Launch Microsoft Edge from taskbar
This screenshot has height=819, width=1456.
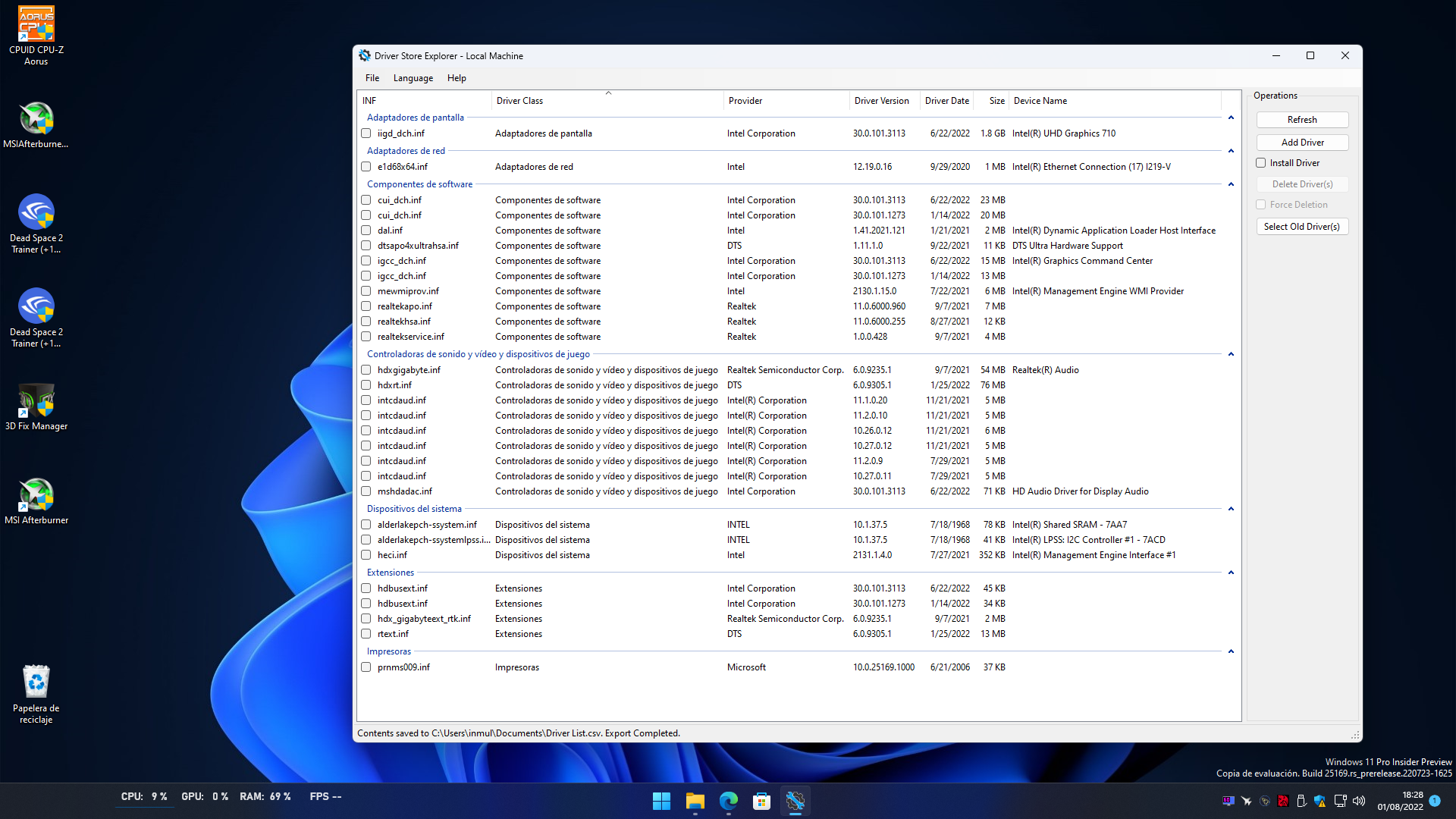click(x=728, y=801)
